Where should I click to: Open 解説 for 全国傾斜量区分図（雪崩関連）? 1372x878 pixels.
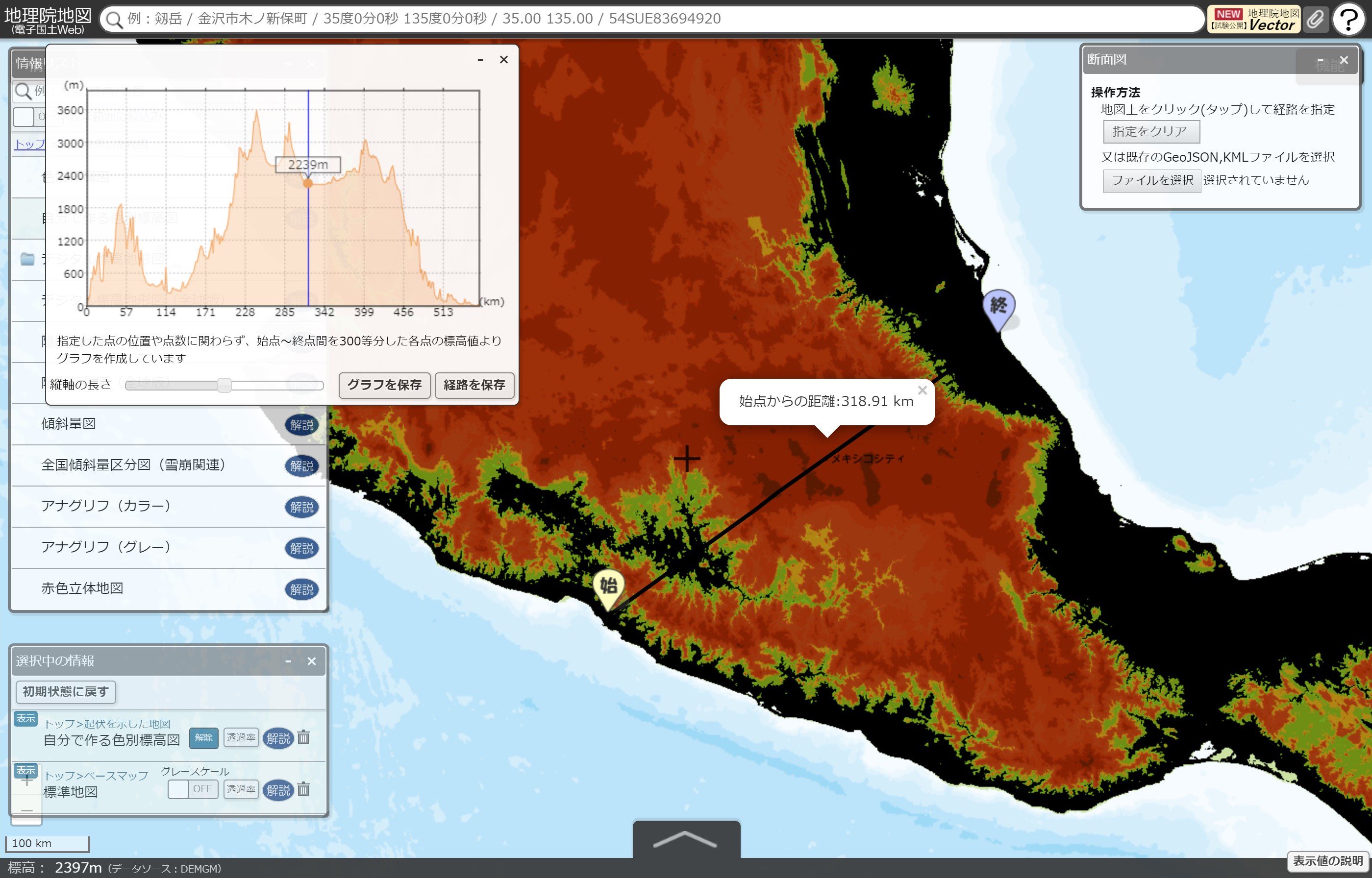pos(301,466)
